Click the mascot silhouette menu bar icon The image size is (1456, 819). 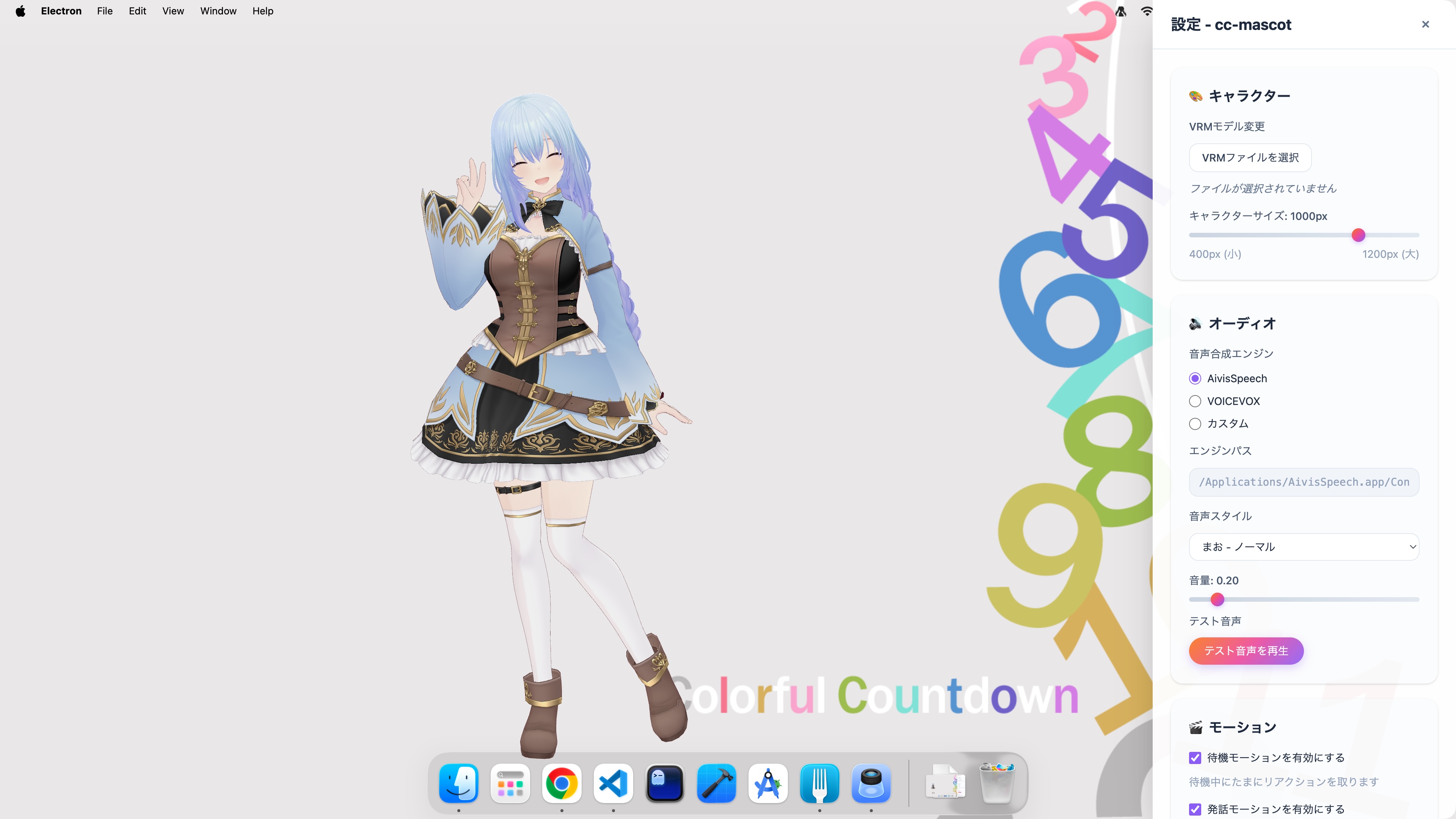point(1121,11)
